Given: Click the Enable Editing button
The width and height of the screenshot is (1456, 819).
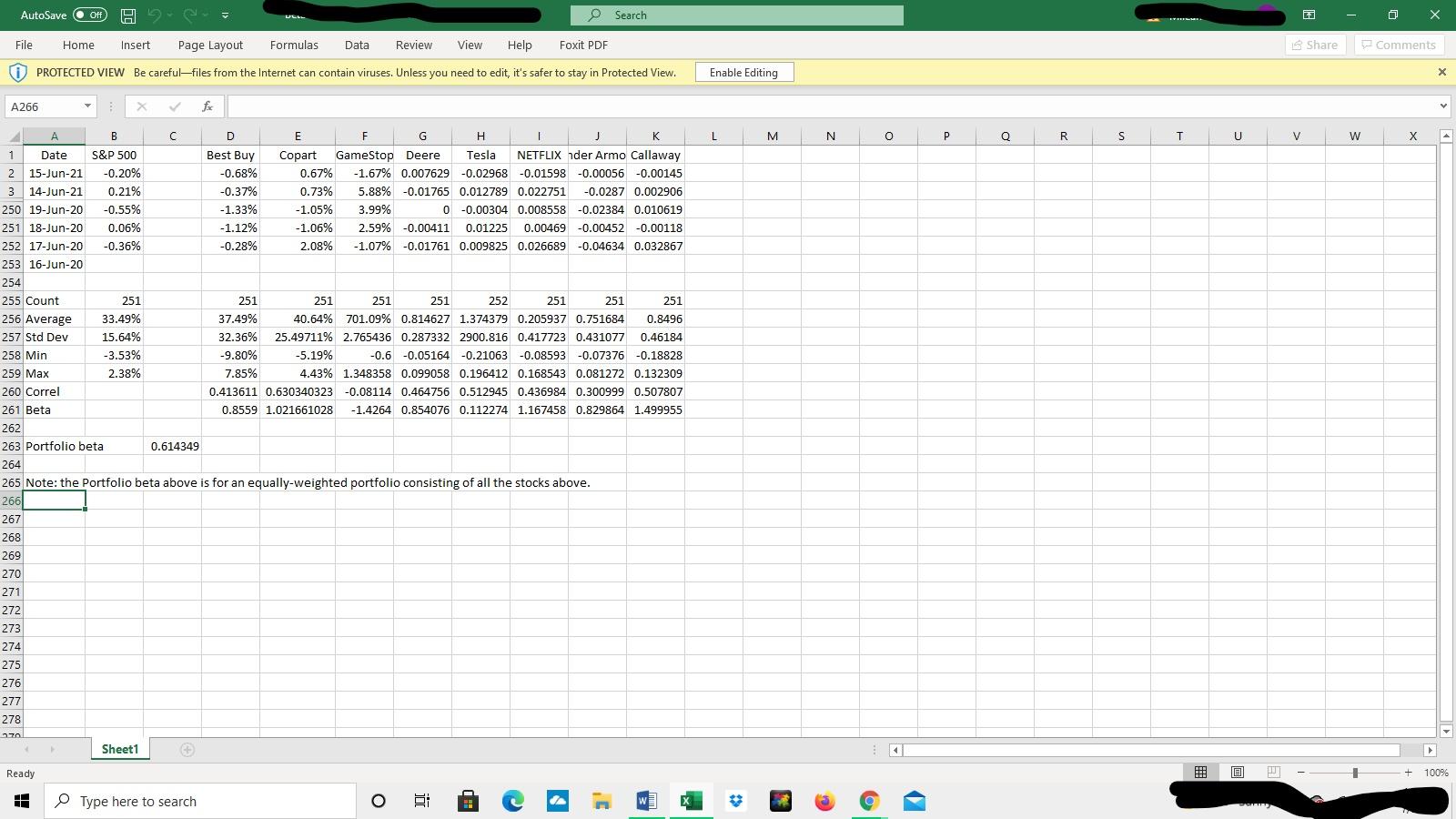Looking at the screenshot, I should coord(743,72).
